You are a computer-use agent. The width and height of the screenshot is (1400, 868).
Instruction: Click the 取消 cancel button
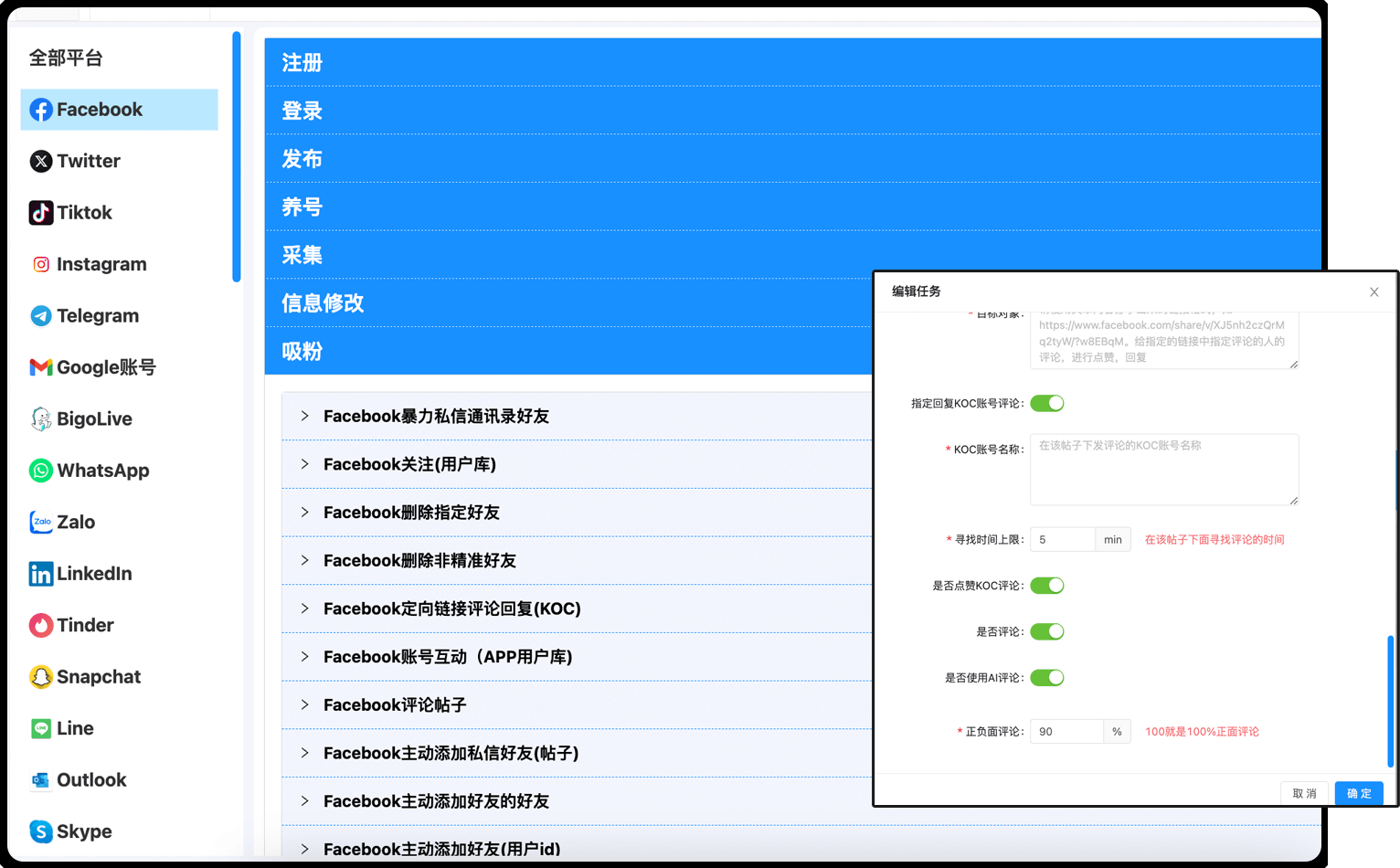click(1304, 793)
